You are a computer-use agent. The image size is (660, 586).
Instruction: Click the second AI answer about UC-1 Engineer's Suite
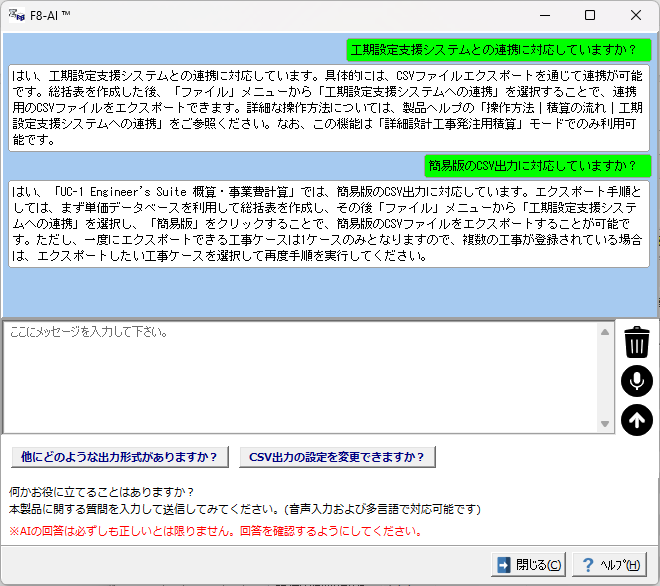point(329,223)
